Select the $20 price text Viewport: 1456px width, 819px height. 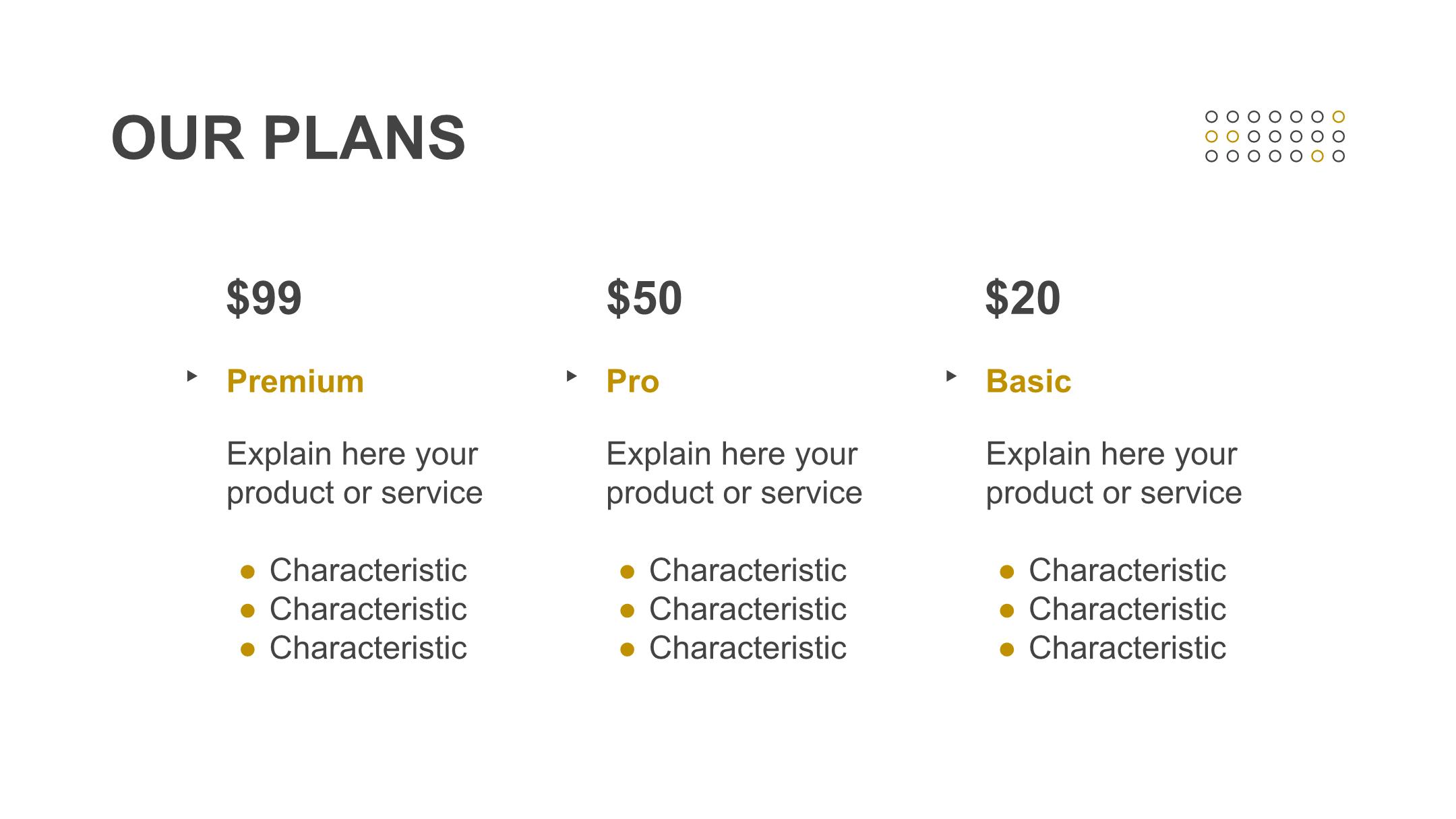(x=1023, y=297)
